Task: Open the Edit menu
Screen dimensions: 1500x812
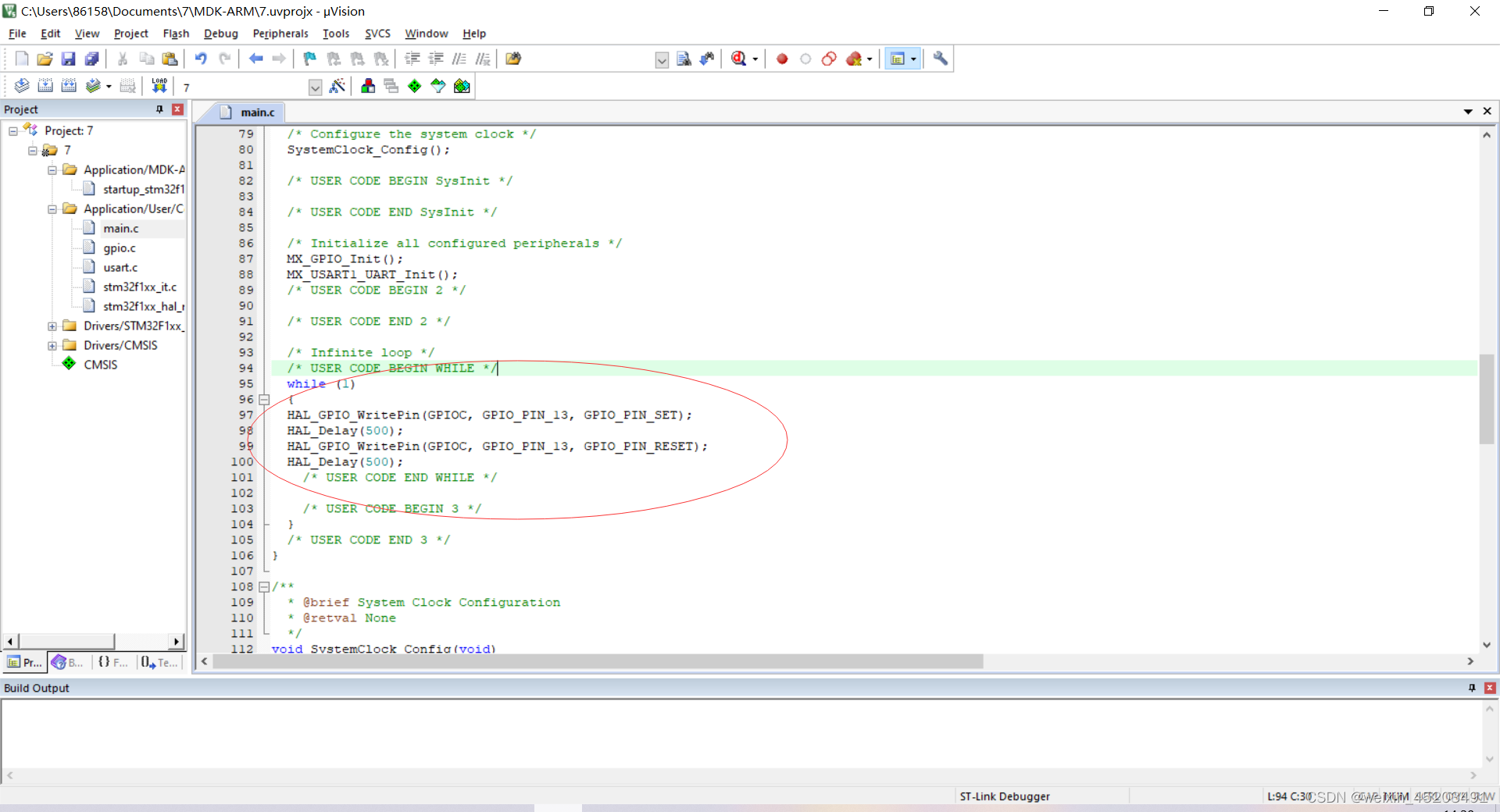Action: [50, 34]
